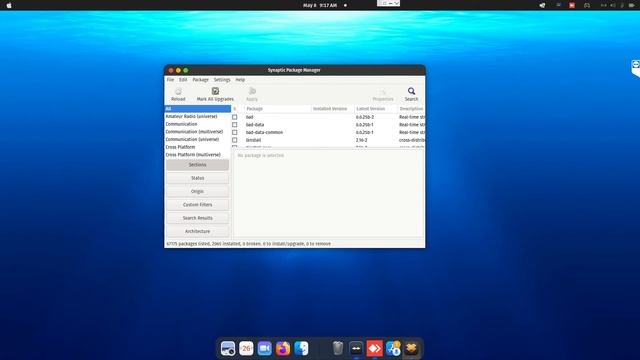Click the red tray icon in top bar
Viewport: 640px width, 360px height.
[x=572, y=5]
